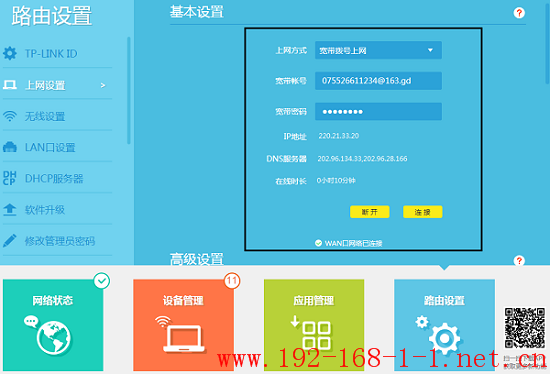550x374 pixels.
Task: Open DHCP服务器 settings
Action: tap(57, 178)
